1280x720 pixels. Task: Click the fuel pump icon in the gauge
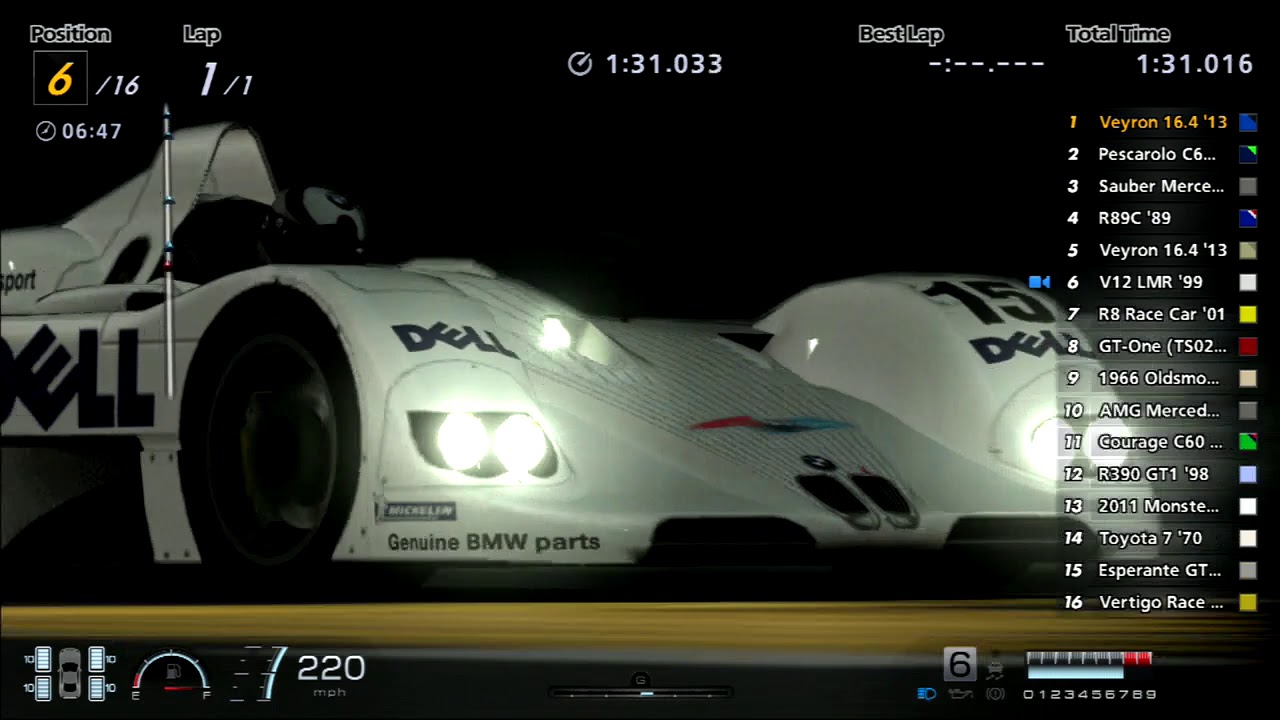pos(173,671)
